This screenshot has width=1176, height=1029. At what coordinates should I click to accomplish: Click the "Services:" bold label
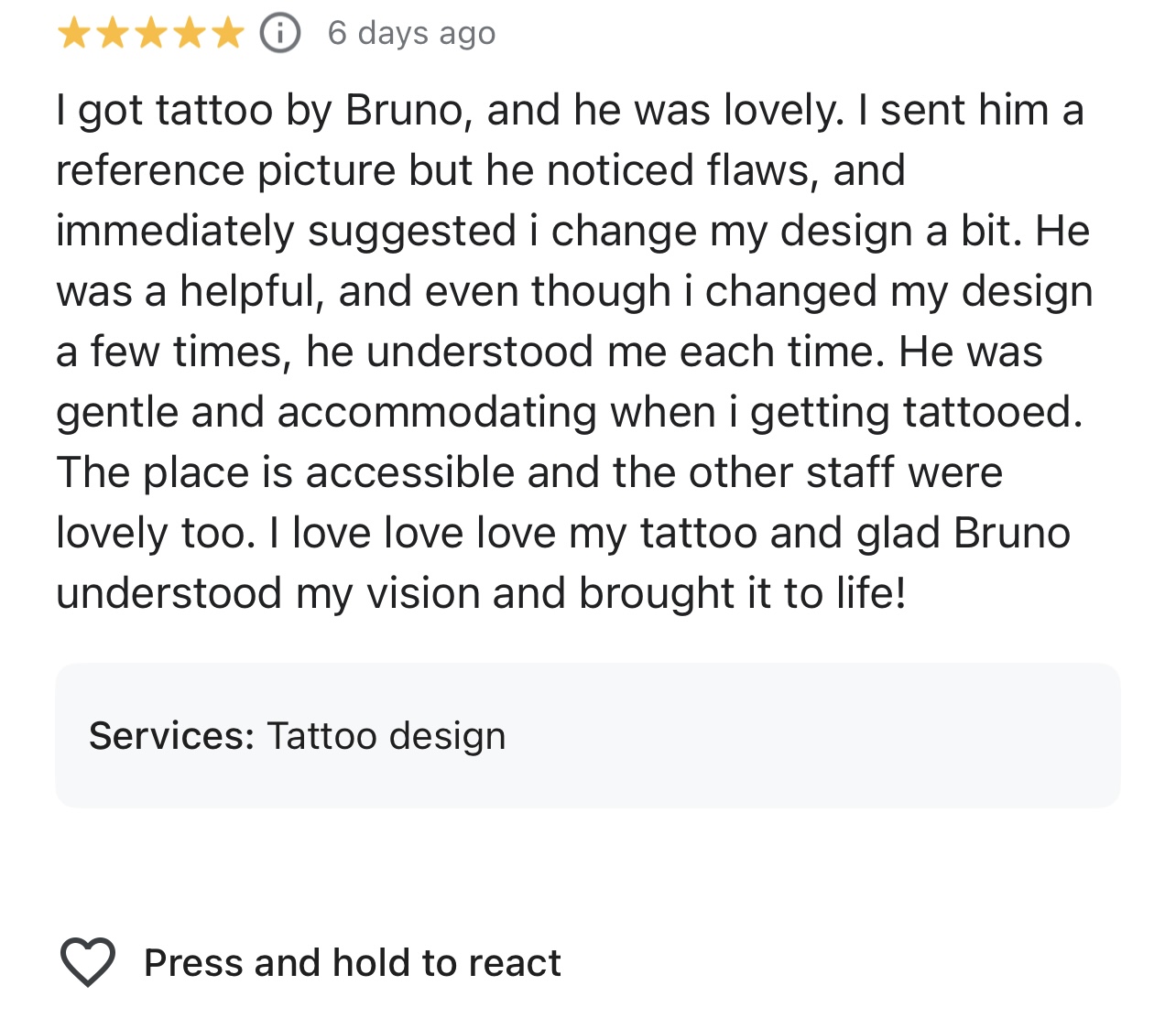pos(171,736)
